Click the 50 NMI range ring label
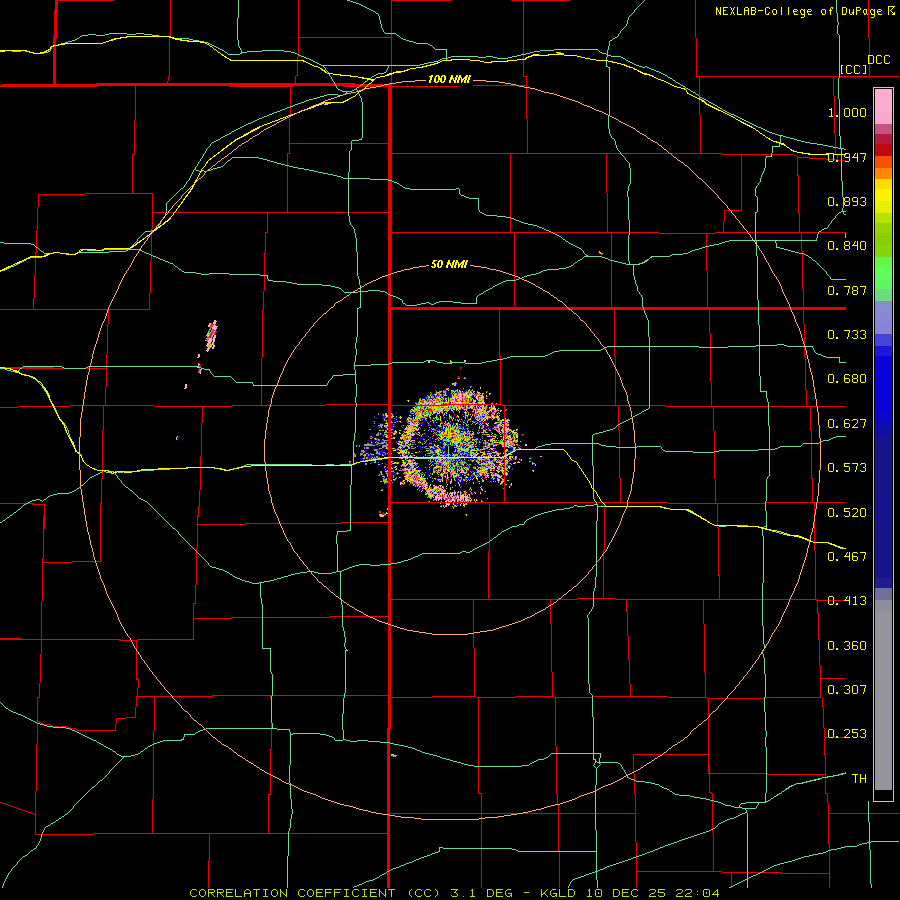 [449, 265]
